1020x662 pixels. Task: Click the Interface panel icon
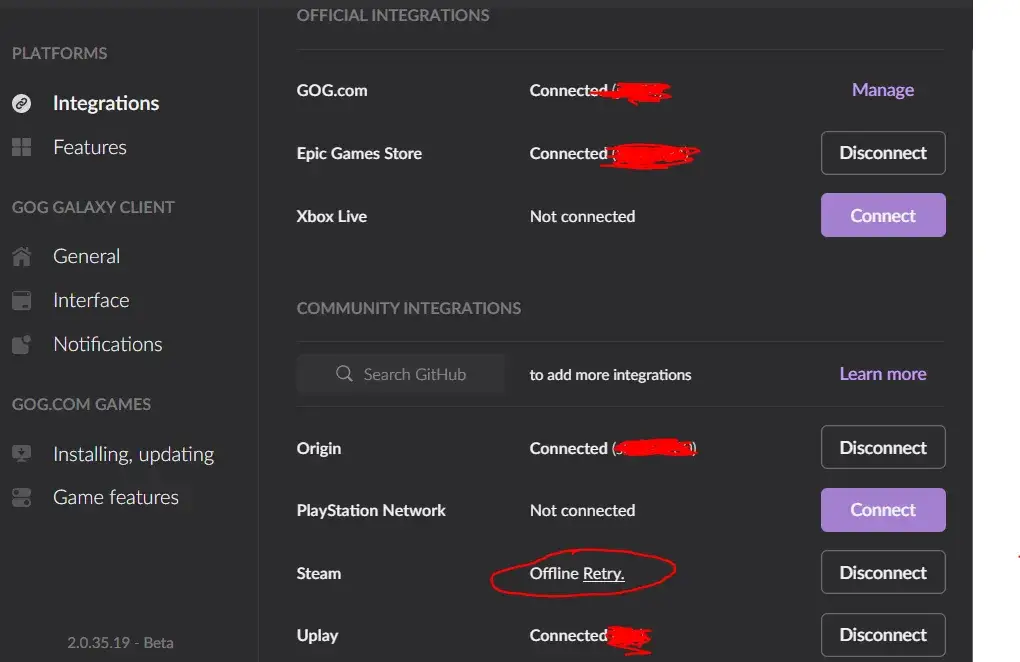point(22,300)
